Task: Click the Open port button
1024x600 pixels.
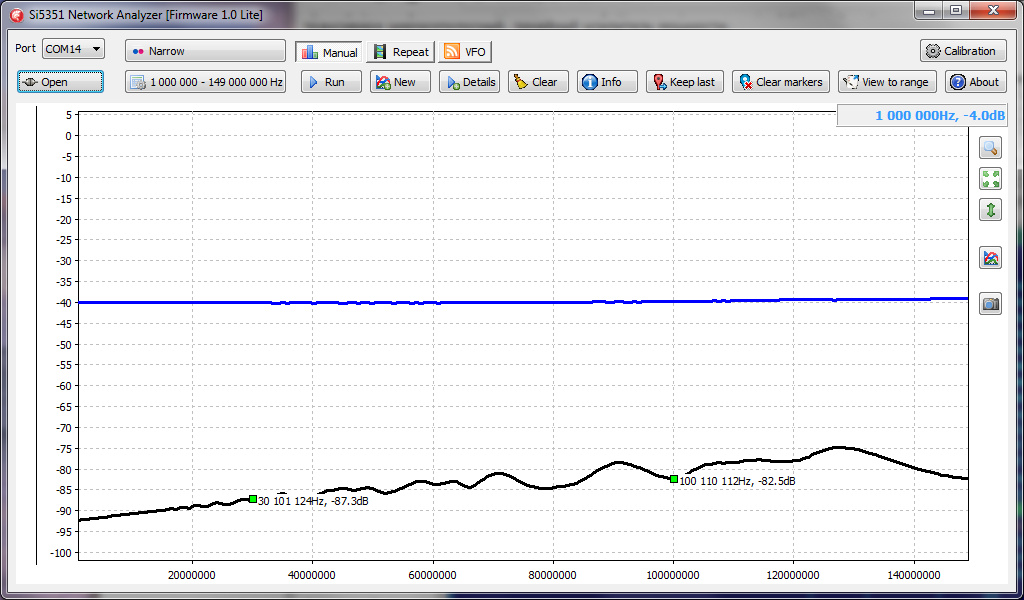Action: tap(60, 82)
